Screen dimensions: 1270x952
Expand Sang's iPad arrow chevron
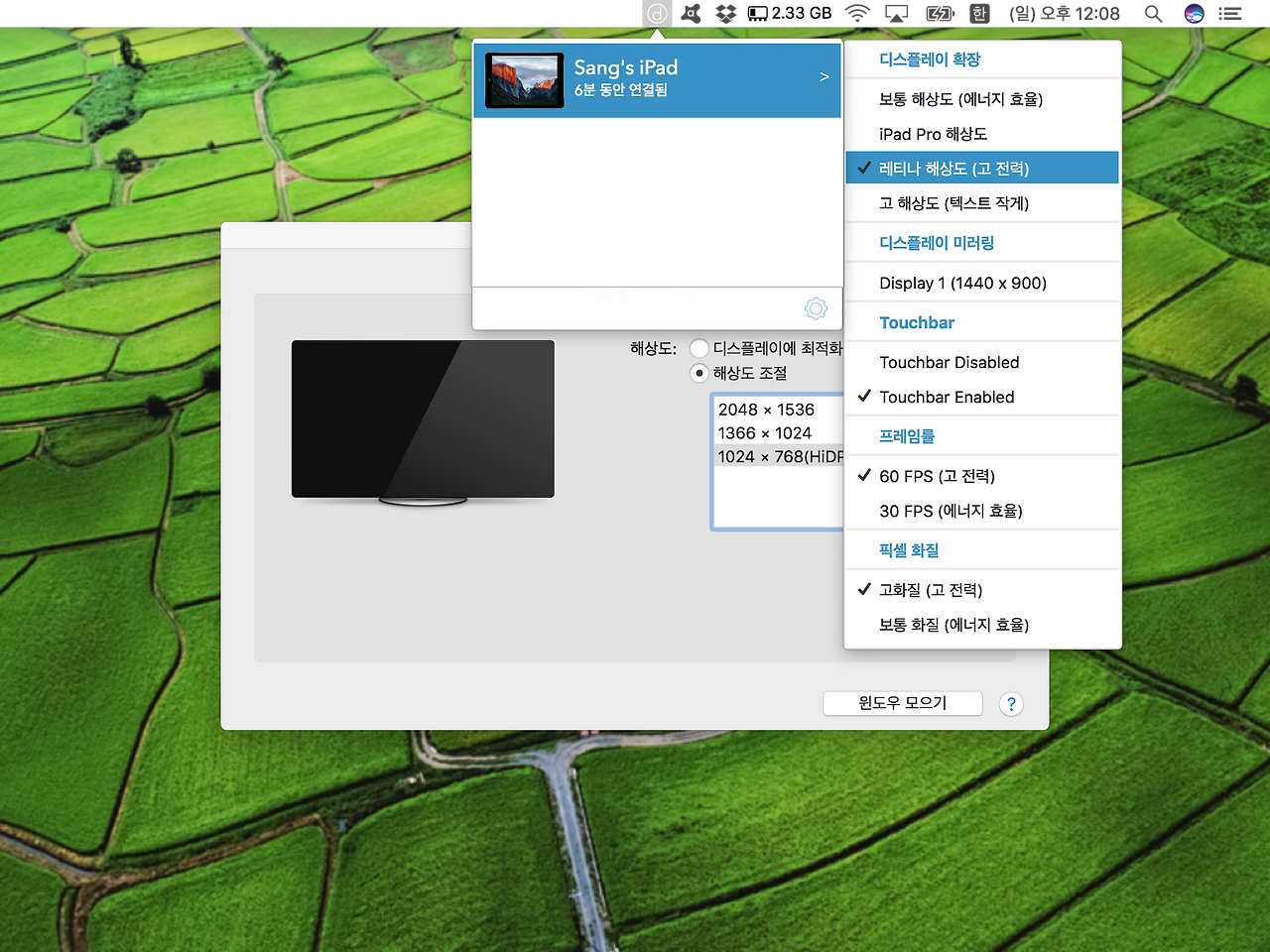pyautogui.click(x=824, y=76)
